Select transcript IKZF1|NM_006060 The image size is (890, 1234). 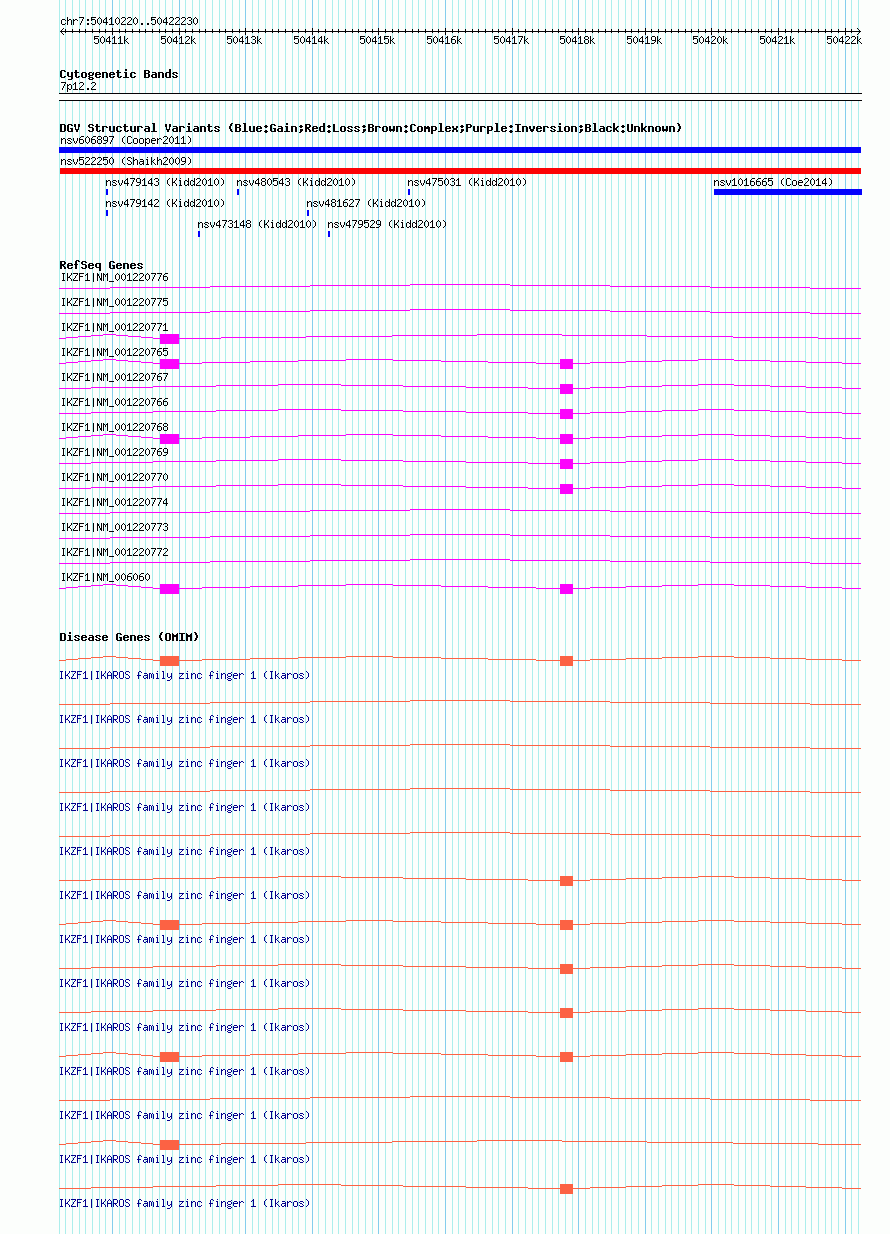106,577
